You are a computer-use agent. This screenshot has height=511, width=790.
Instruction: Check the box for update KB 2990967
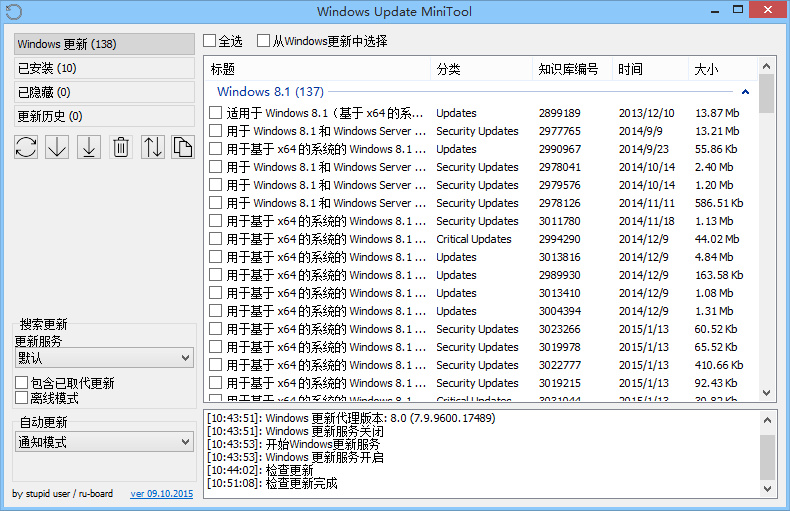point(215,149)
